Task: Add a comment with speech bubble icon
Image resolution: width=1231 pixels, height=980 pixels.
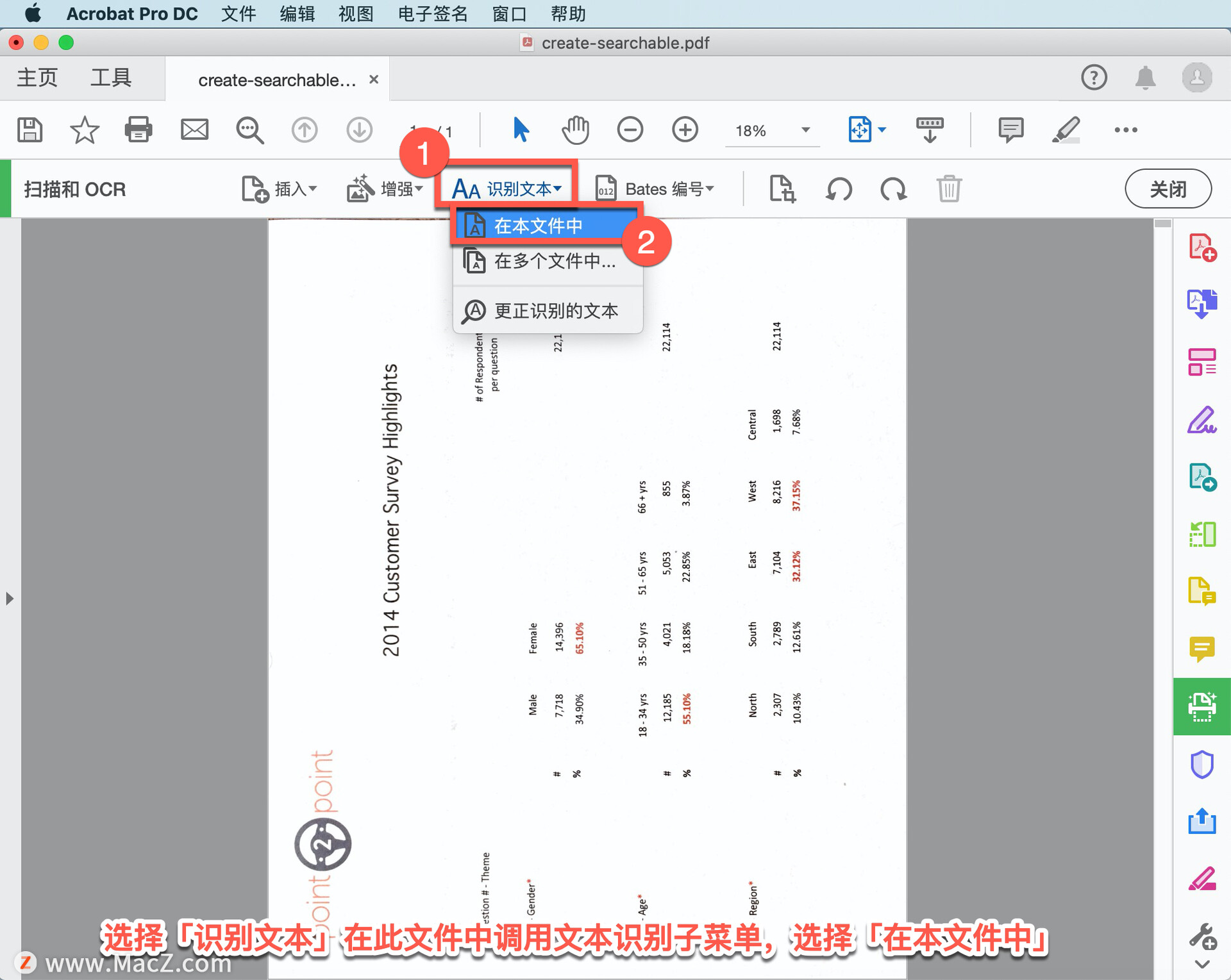Action: point(1010,130)
